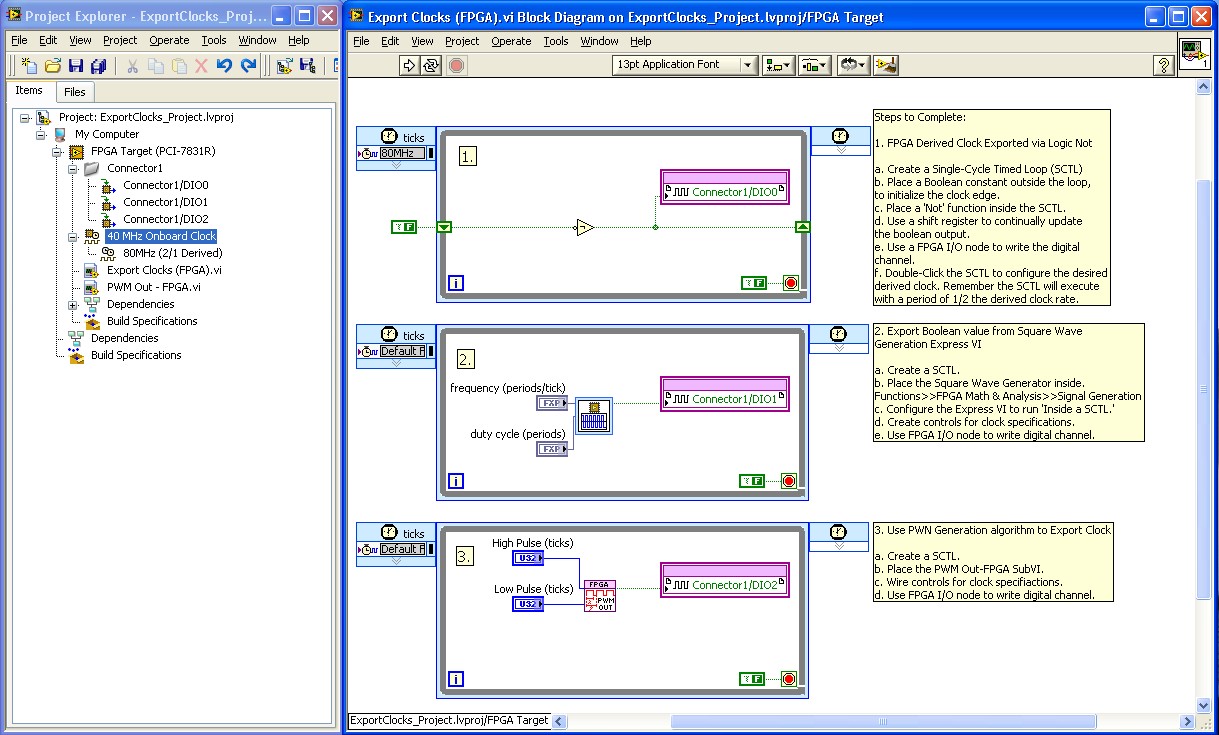Switch to the Files tab
The image size is (1219, 735).
(74, 92)
